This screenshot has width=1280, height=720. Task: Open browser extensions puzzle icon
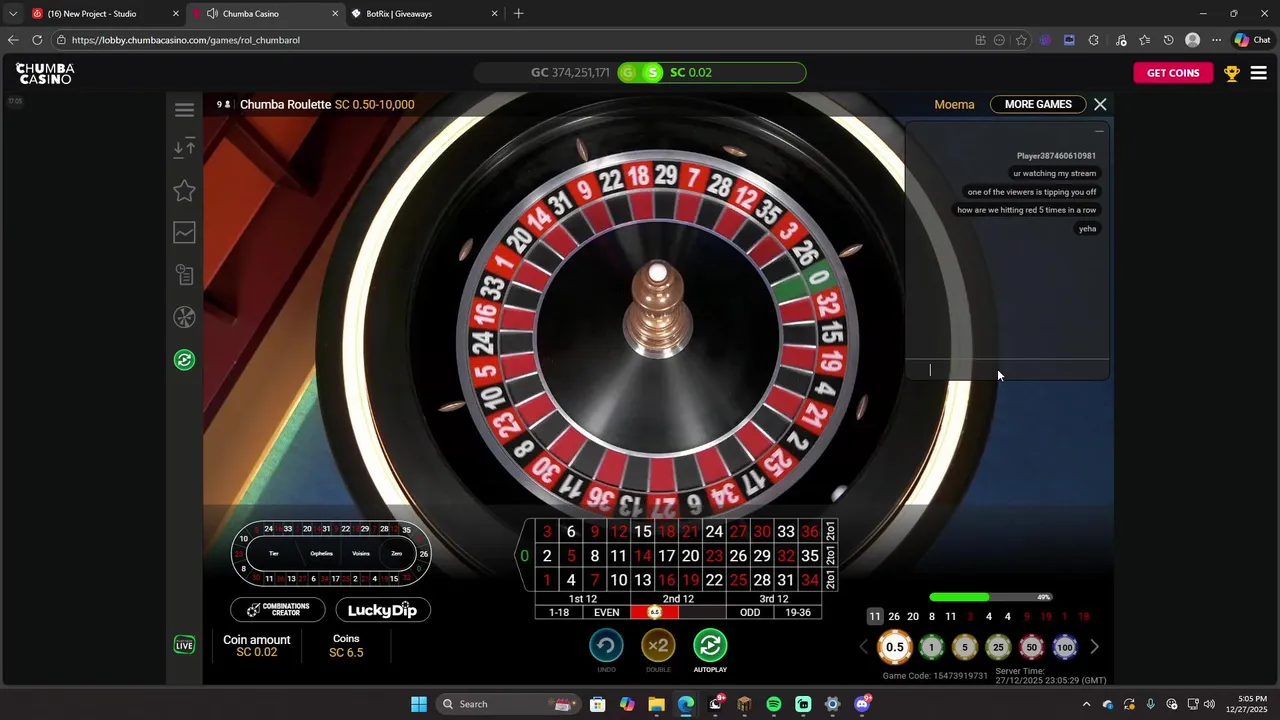click(x=1093, y=40)
